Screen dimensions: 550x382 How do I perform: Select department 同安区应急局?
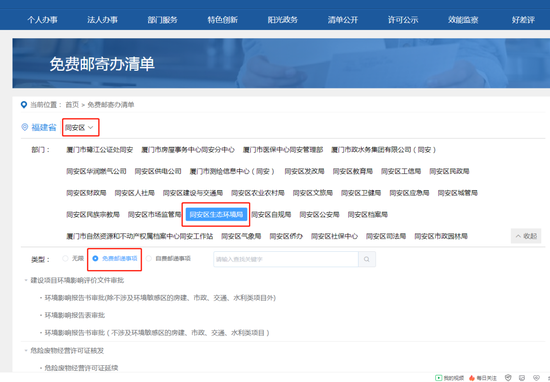click(x=409, y=193)
